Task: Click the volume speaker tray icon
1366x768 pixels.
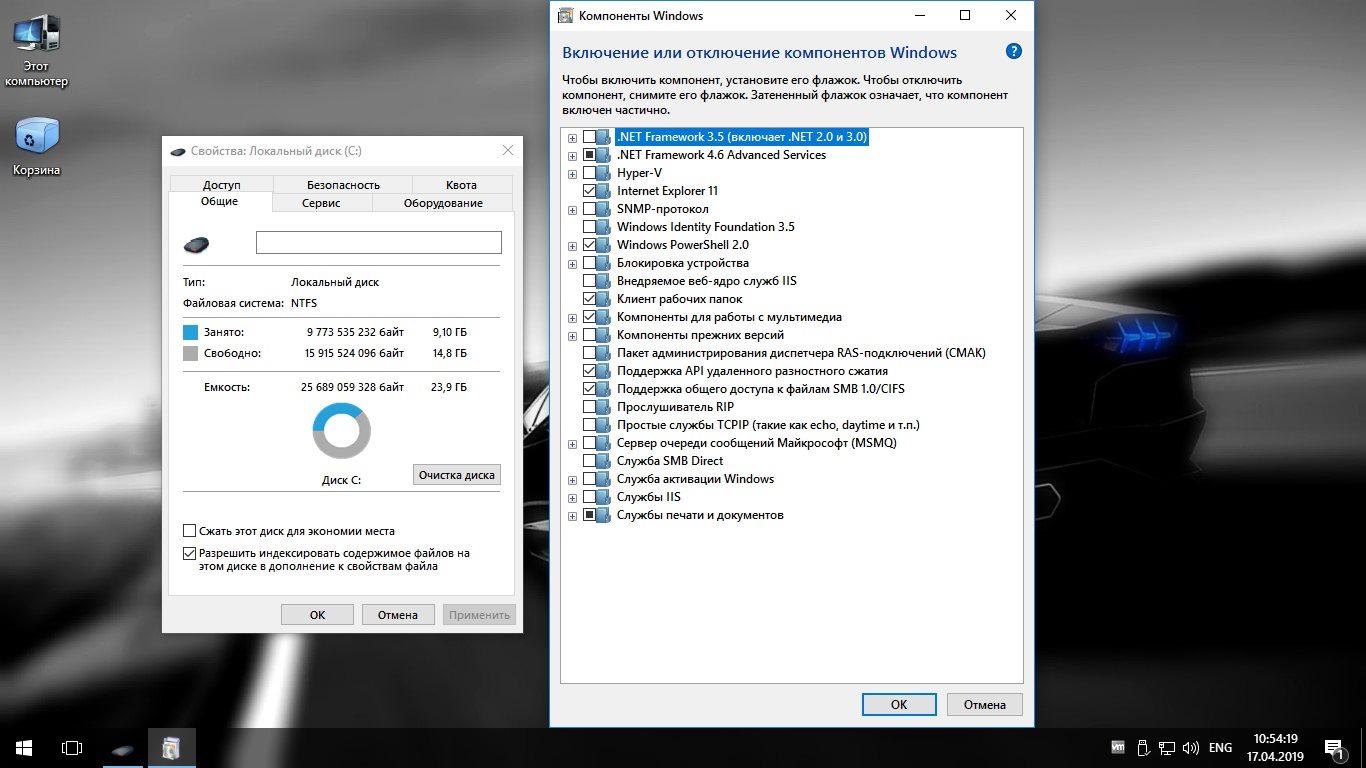Action: (1190, 747)
